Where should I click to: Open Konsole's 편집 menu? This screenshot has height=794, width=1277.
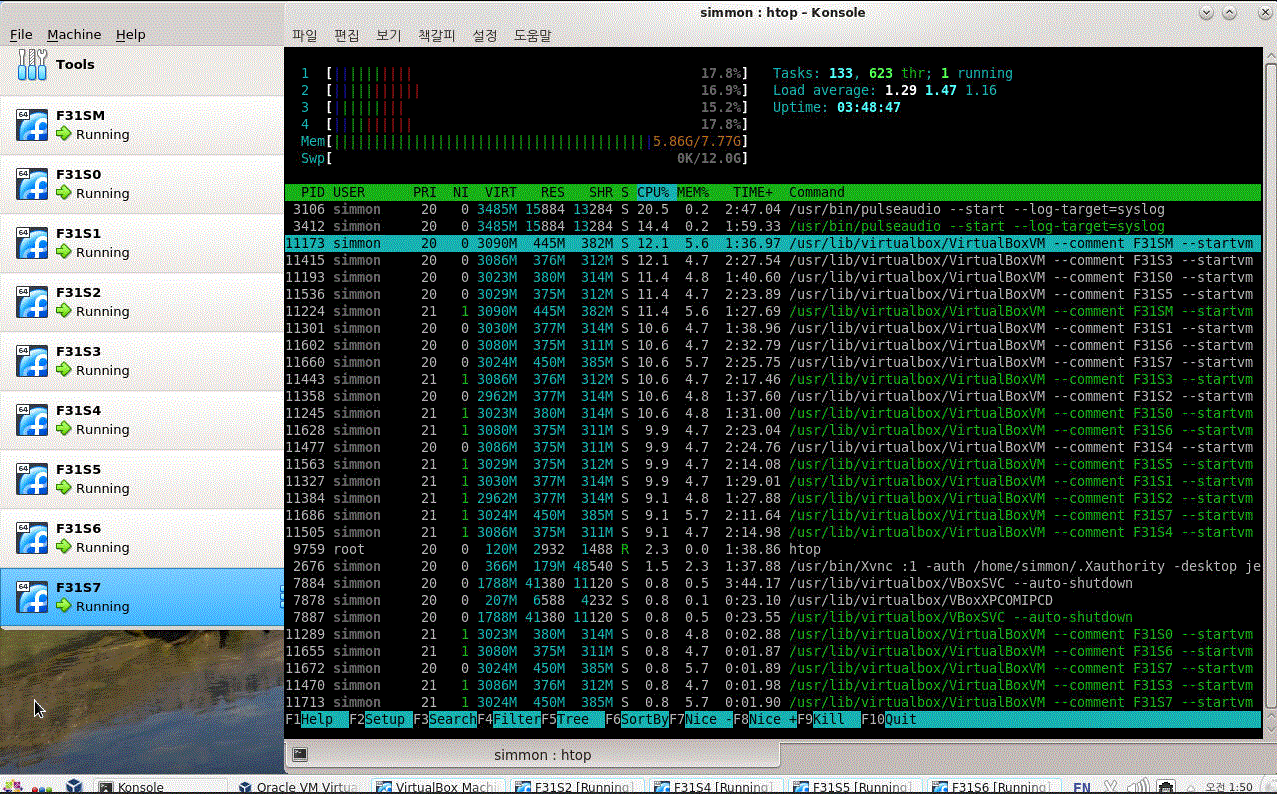pos(346,35)
